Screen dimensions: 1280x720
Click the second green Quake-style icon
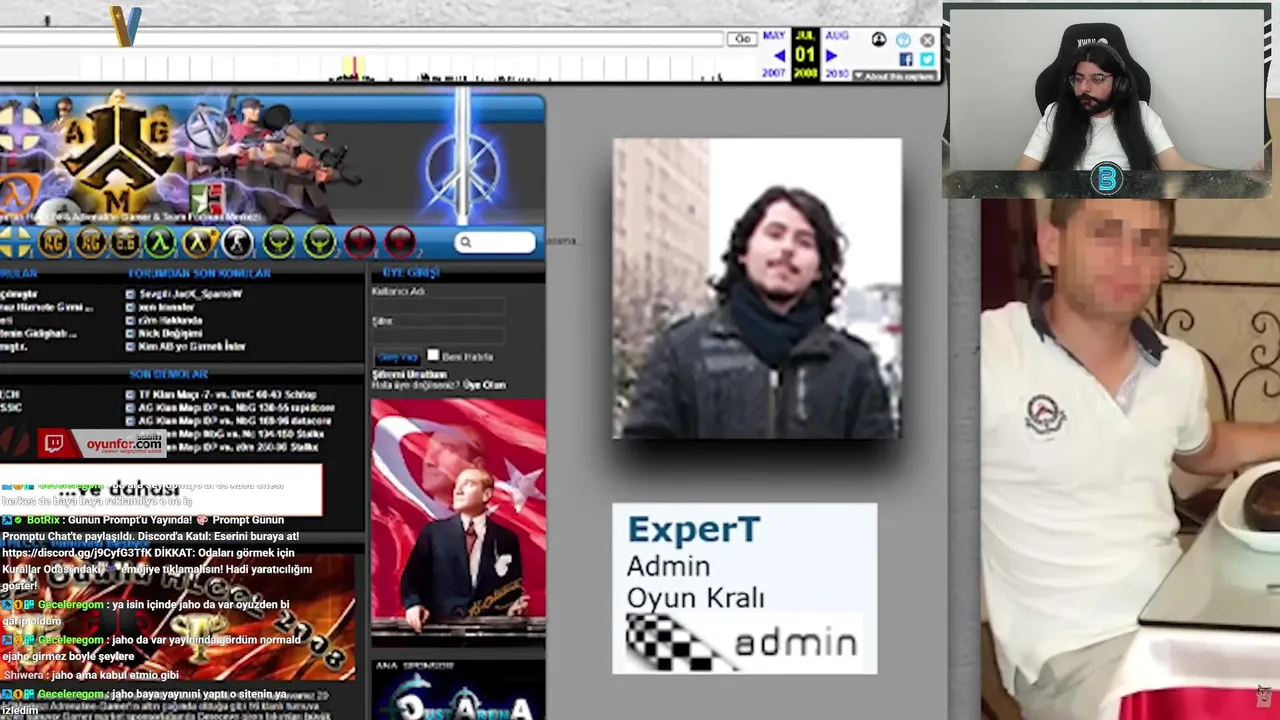319,241
